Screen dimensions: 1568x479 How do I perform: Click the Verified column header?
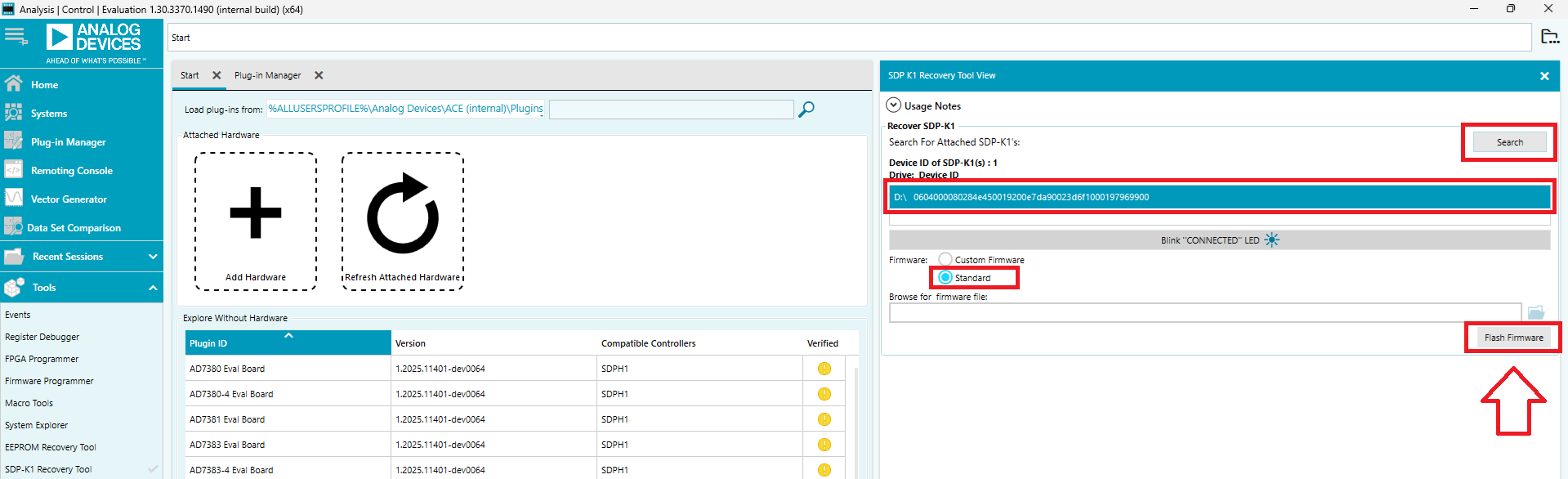tap(822, 343)
